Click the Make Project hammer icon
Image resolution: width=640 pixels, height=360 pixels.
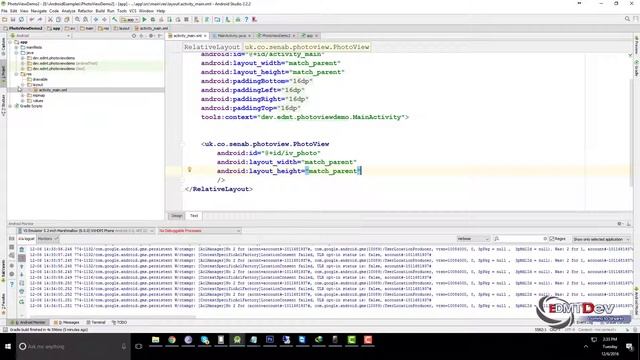115,19
